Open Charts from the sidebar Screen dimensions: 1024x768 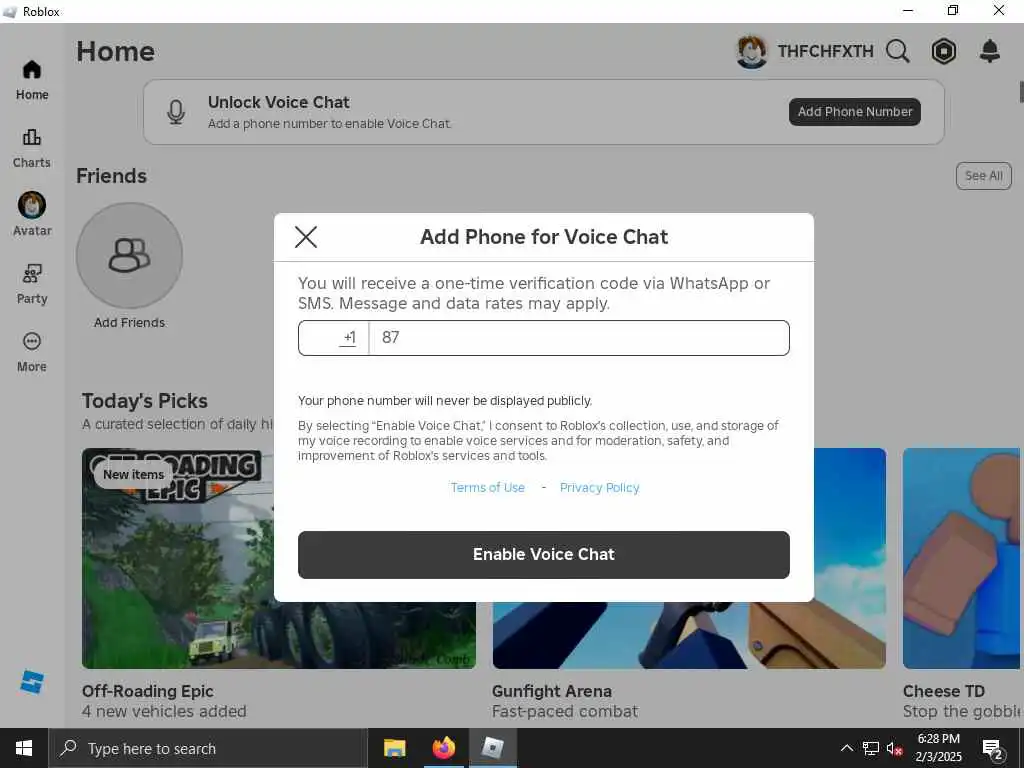32,149
